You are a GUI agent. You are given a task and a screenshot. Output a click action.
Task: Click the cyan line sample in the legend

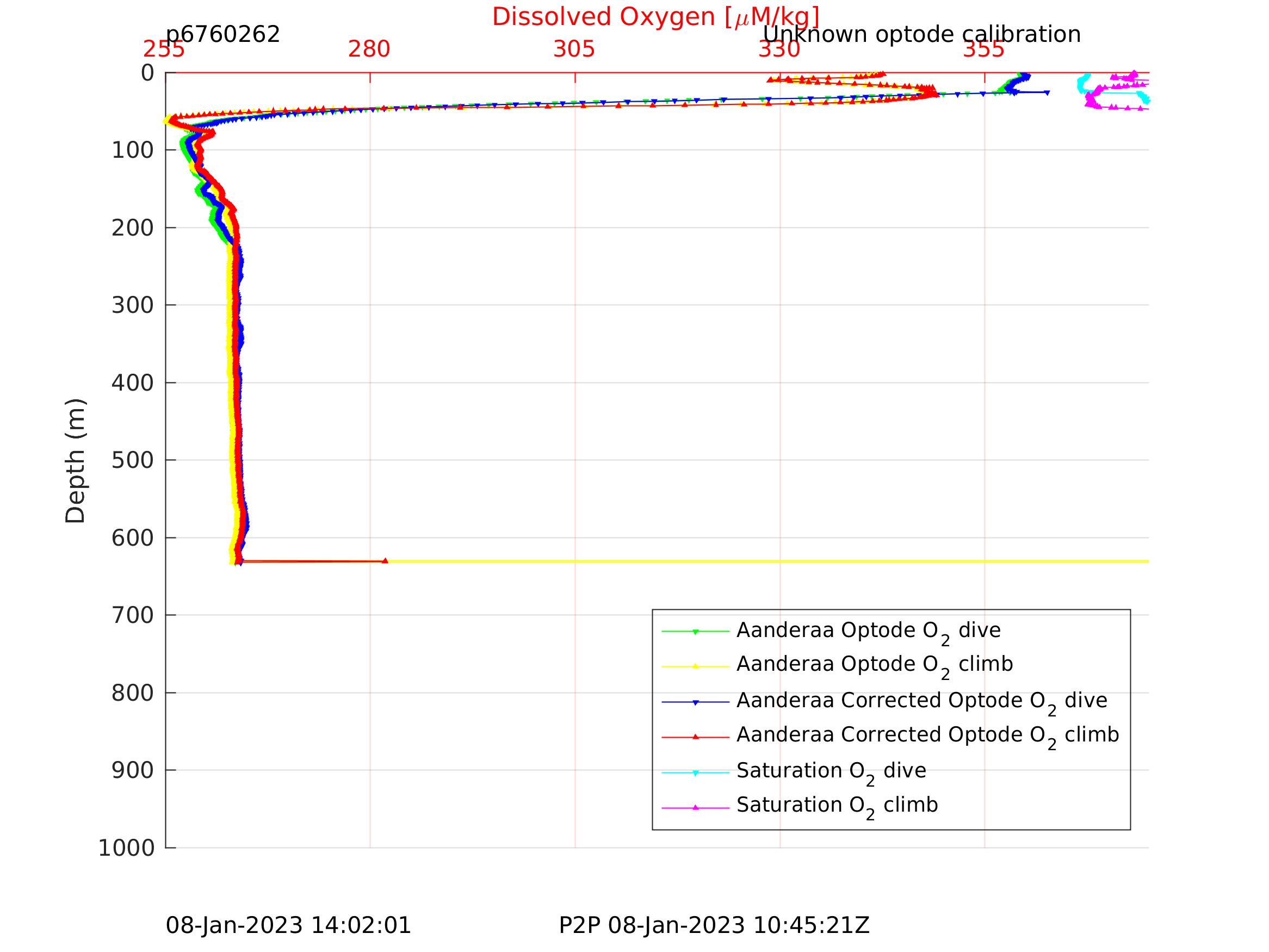695,772
